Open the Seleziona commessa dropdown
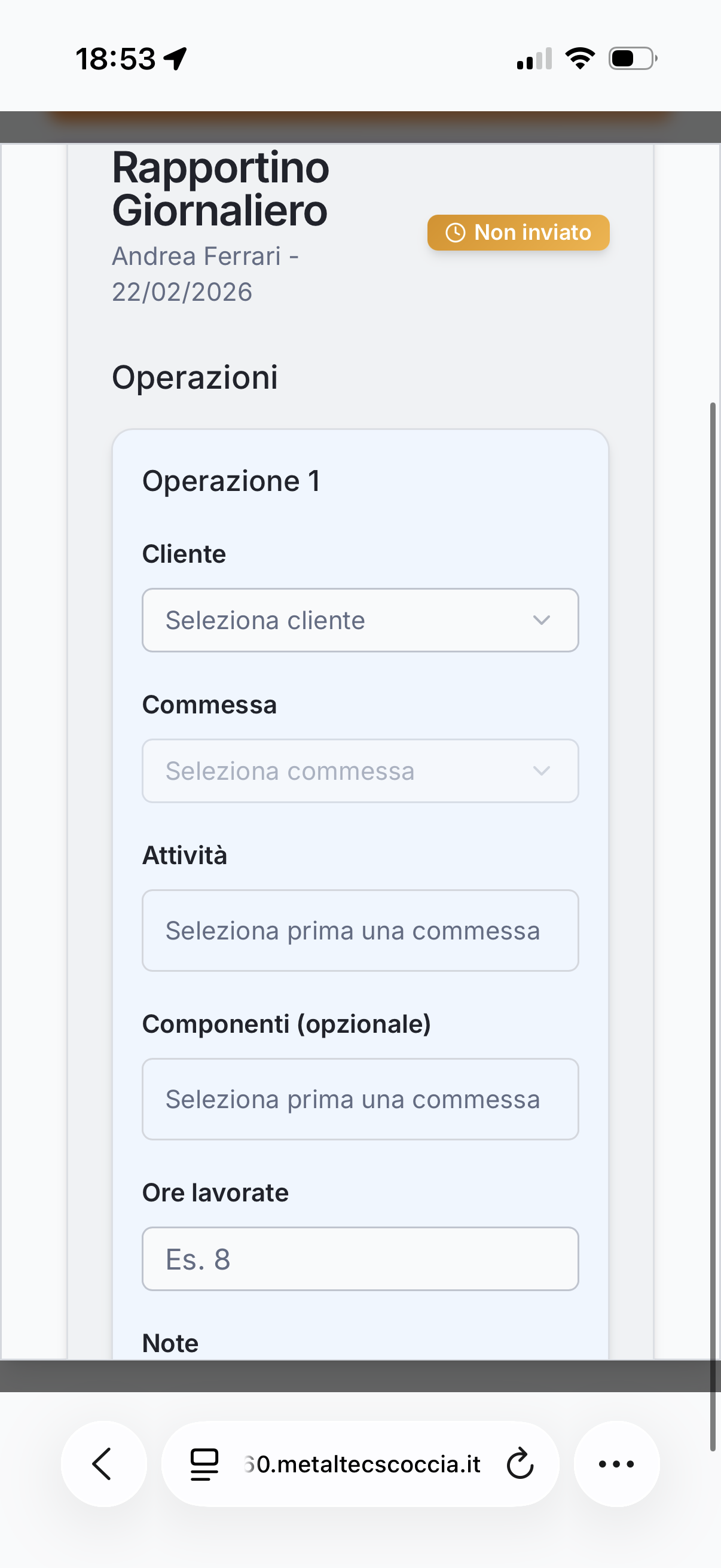Screen dimensions: 721x1568 coord(360,771)
